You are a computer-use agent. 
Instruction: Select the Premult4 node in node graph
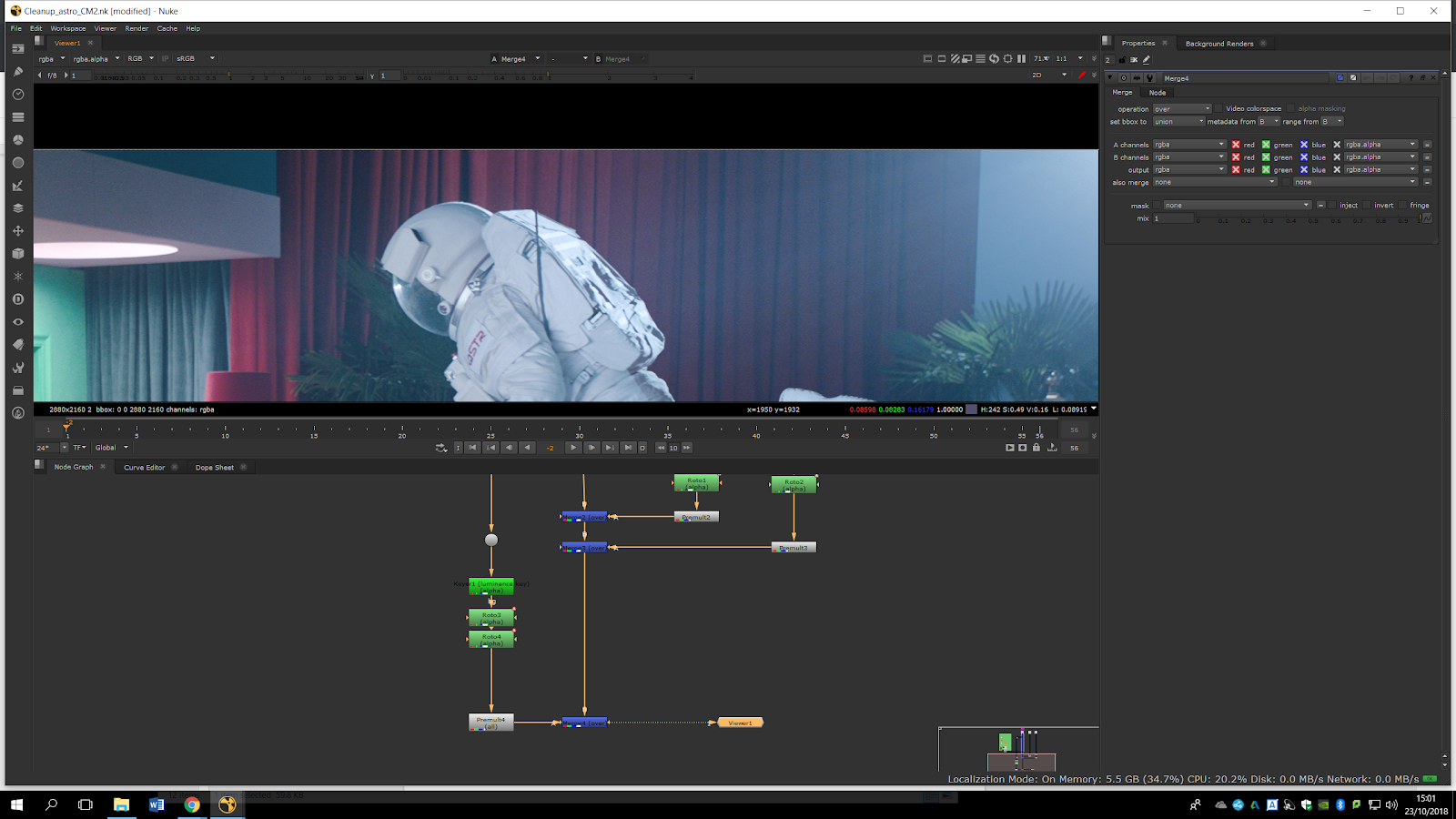click(x=491, y=723)
